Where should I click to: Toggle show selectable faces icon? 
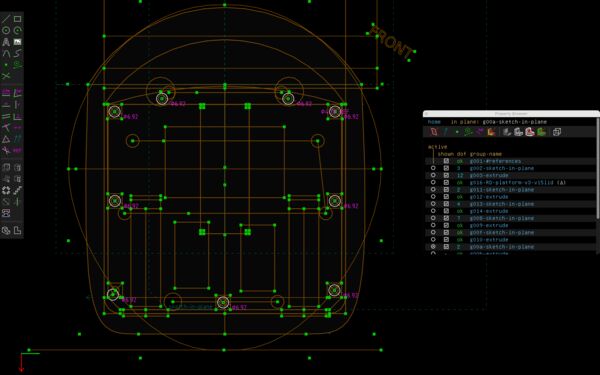491,132
